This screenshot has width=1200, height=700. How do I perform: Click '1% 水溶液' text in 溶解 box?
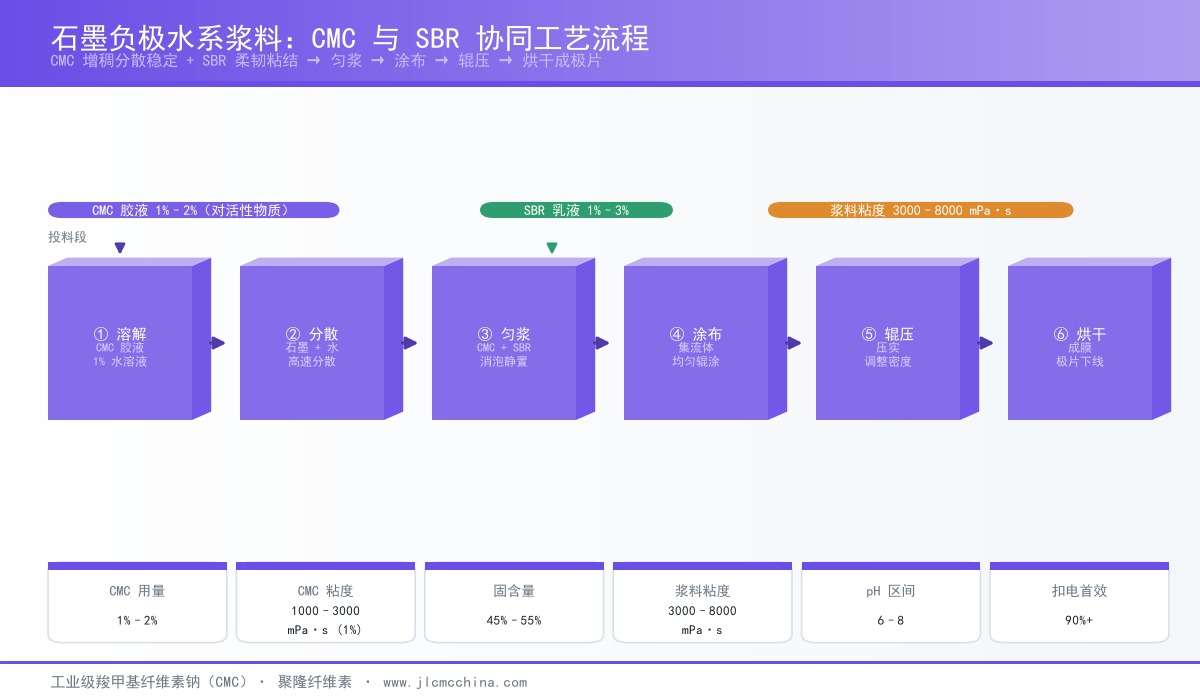120,362
